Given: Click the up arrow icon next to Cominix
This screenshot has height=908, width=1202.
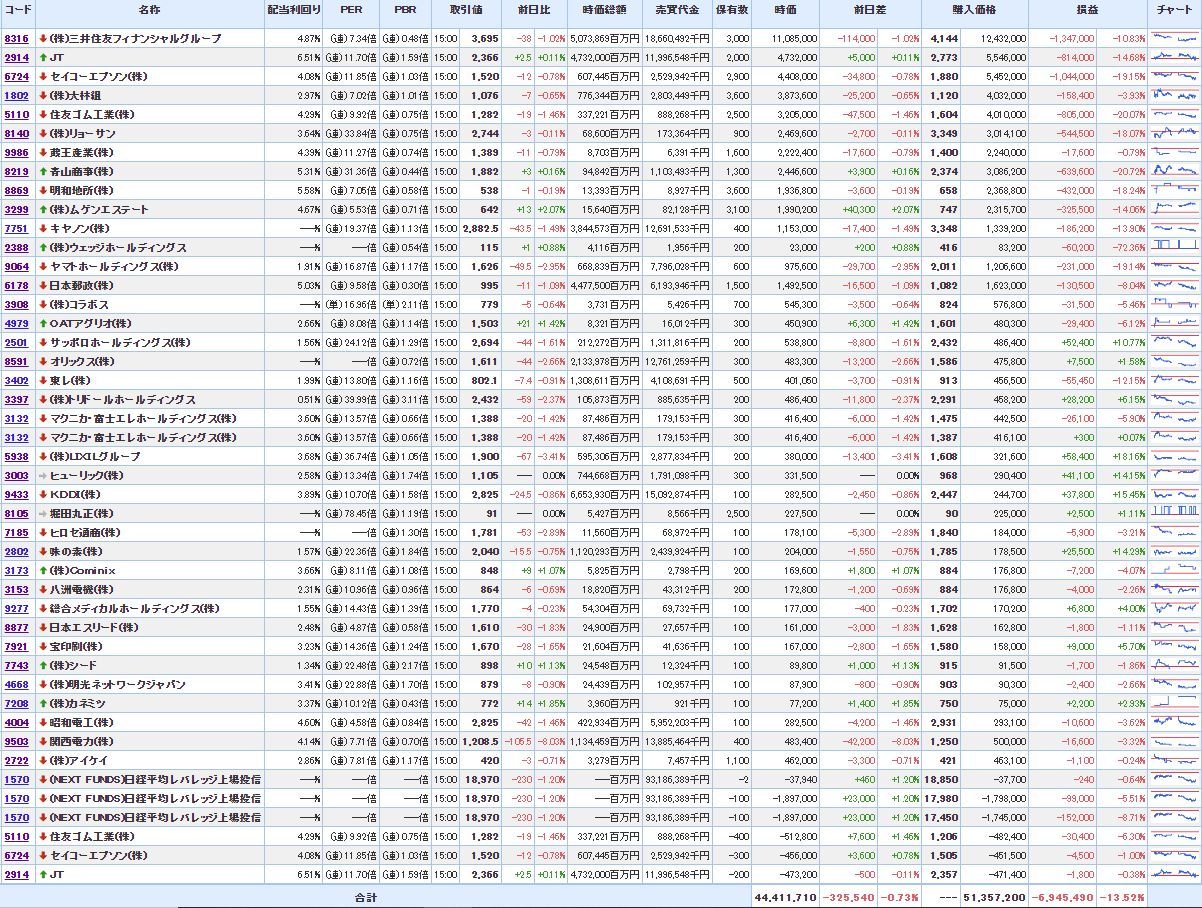Looking at the screenshot, I should point(43,570).
